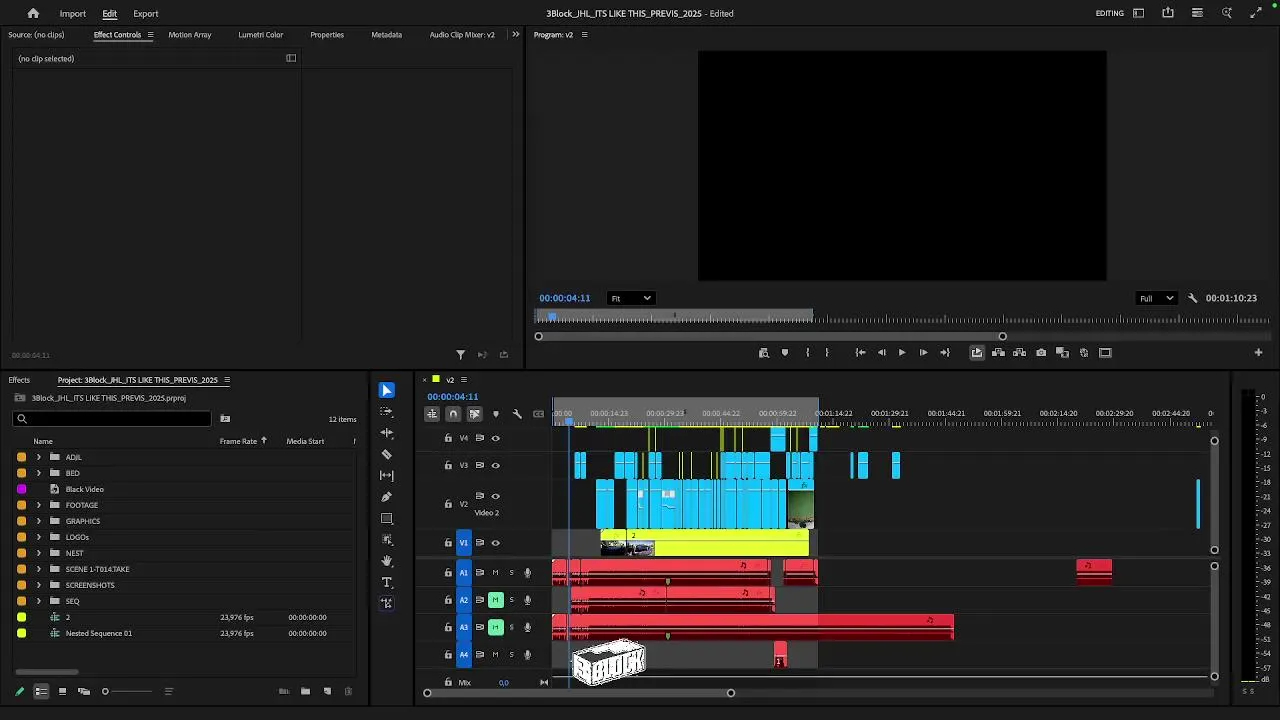
Task: Open the Full playback resolution dropdown
Action: click(1157, 298)
